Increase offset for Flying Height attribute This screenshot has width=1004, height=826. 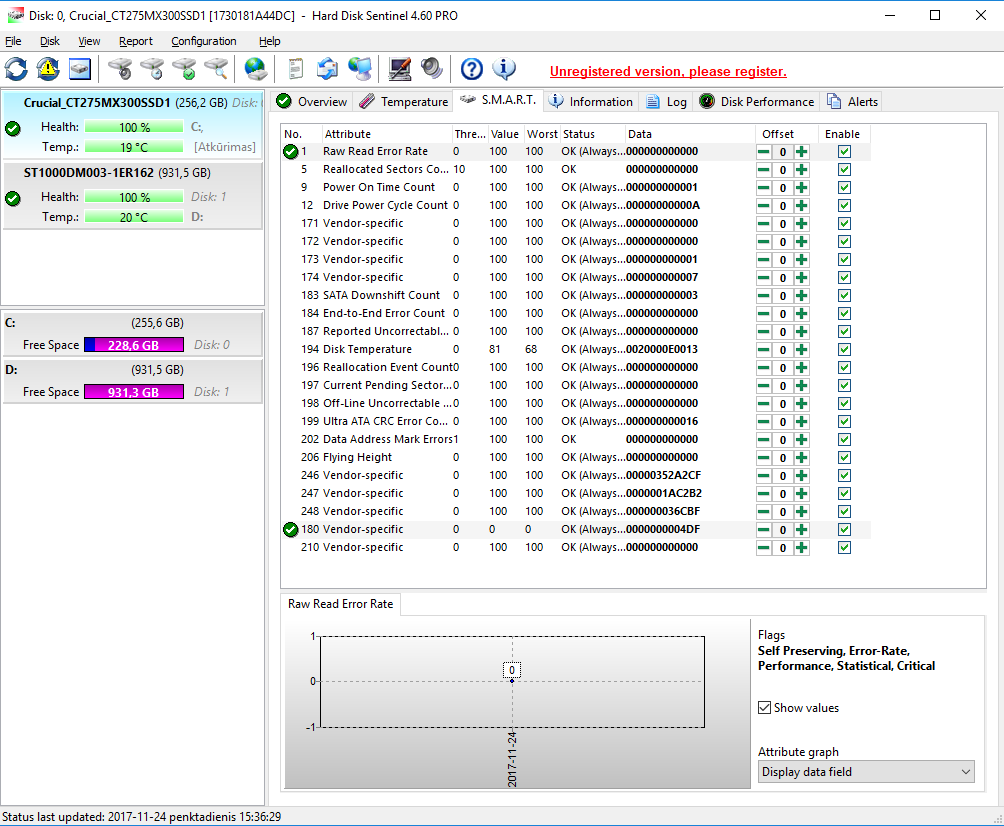802,458
